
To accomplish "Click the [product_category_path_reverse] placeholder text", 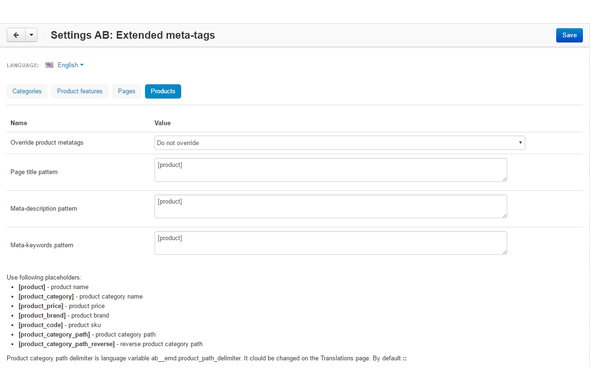I will [67, 344].
